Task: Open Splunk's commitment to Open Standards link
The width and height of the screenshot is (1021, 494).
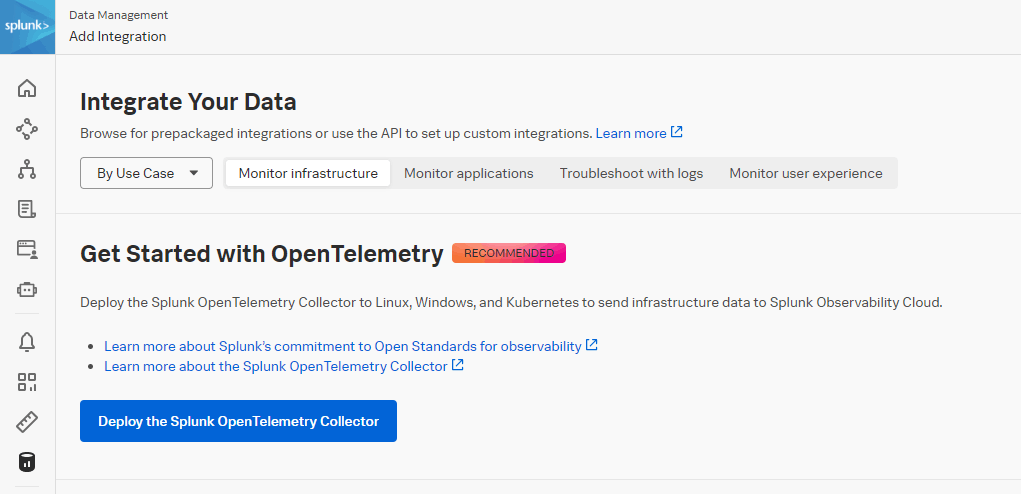Action: (x=343, y=346)
